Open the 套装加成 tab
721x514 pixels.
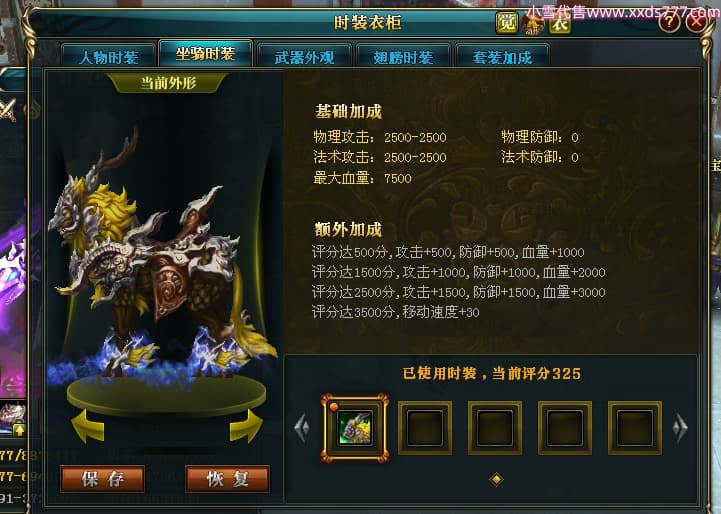coord(502,56)
